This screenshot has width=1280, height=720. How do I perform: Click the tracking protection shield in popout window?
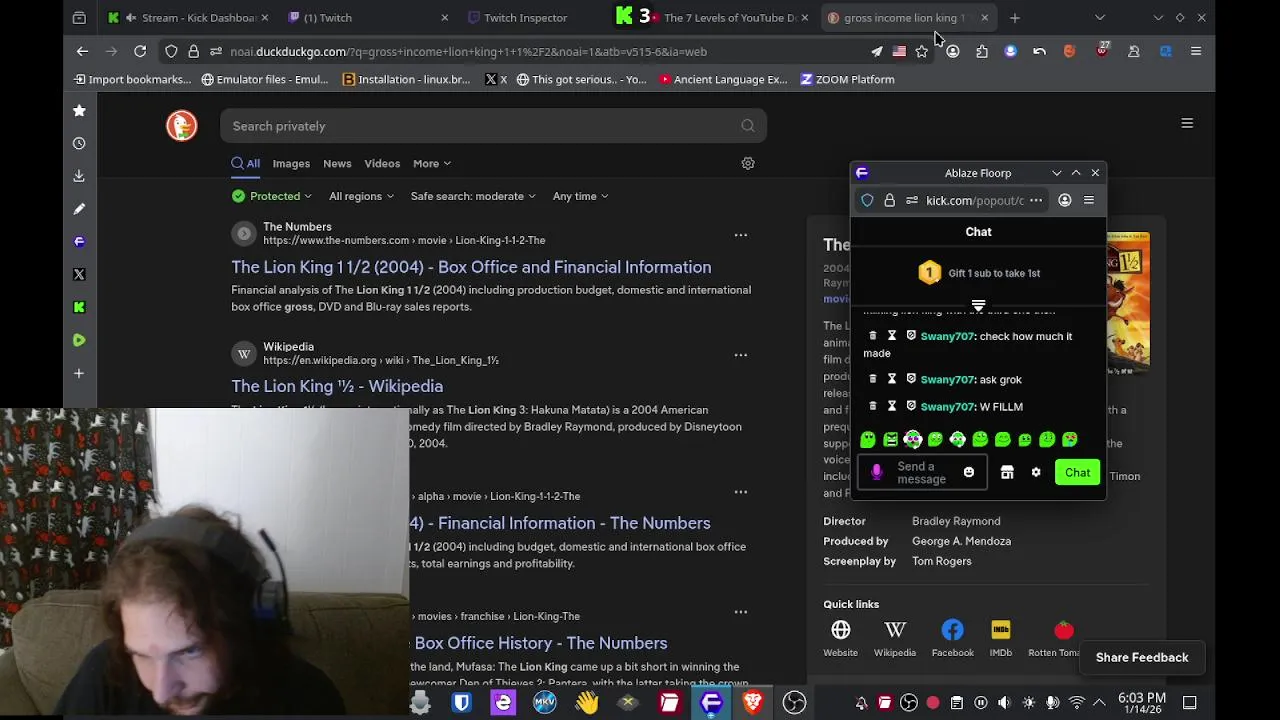867,200
